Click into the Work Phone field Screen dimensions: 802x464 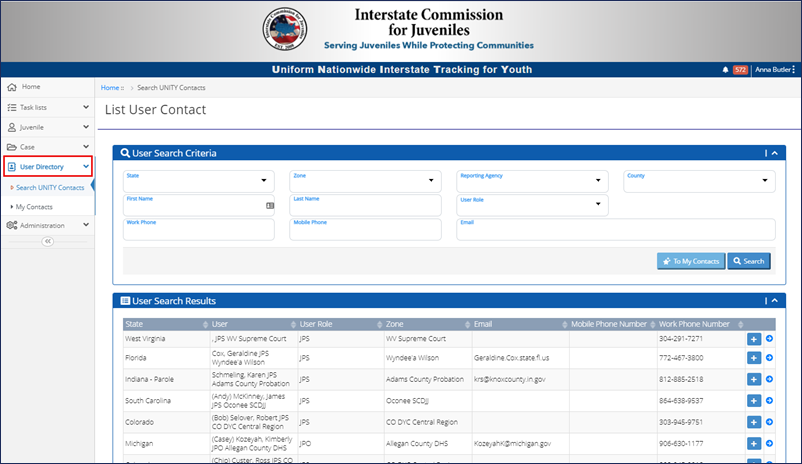(x=198, y=229)
